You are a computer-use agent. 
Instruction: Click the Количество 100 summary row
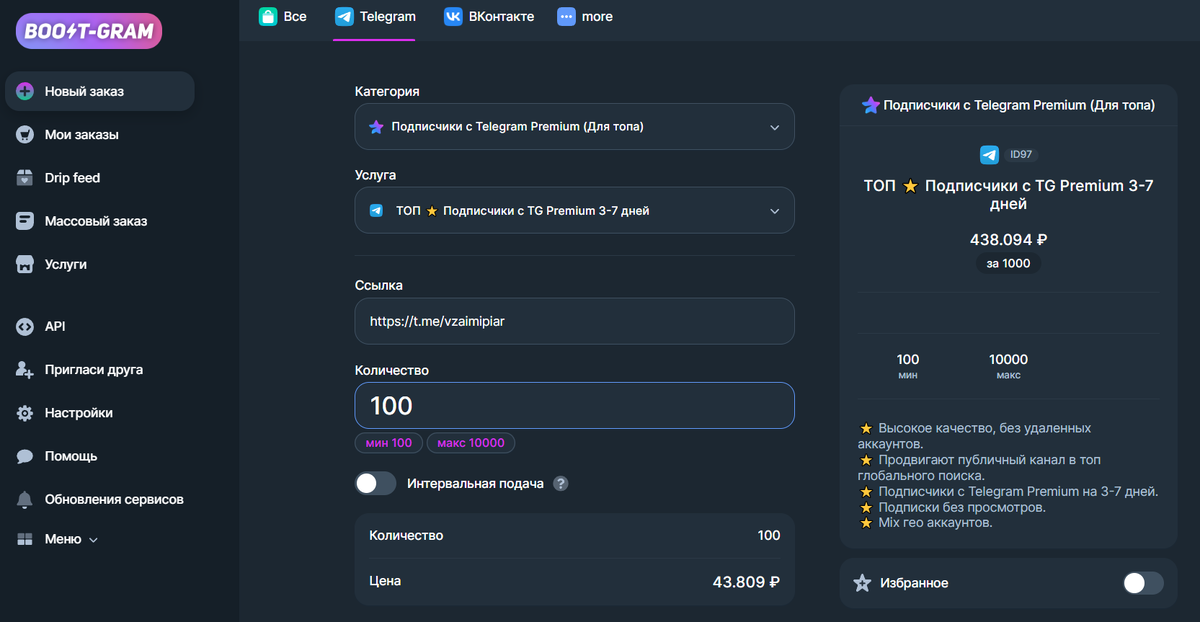[575, 536]
